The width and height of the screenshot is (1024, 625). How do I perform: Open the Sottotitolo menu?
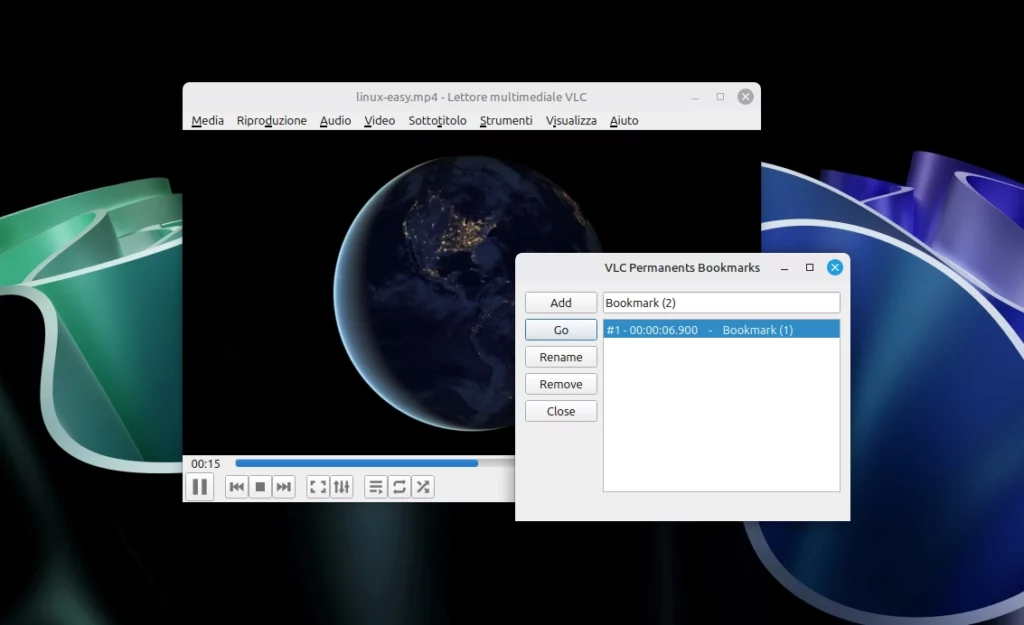[x=437, y=120]
